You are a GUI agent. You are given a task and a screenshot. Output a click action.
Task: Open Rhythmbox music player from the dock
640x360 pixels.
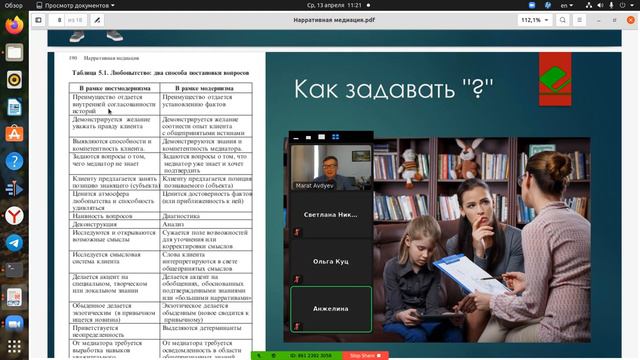pyautogui.click(x=14, y=80)
